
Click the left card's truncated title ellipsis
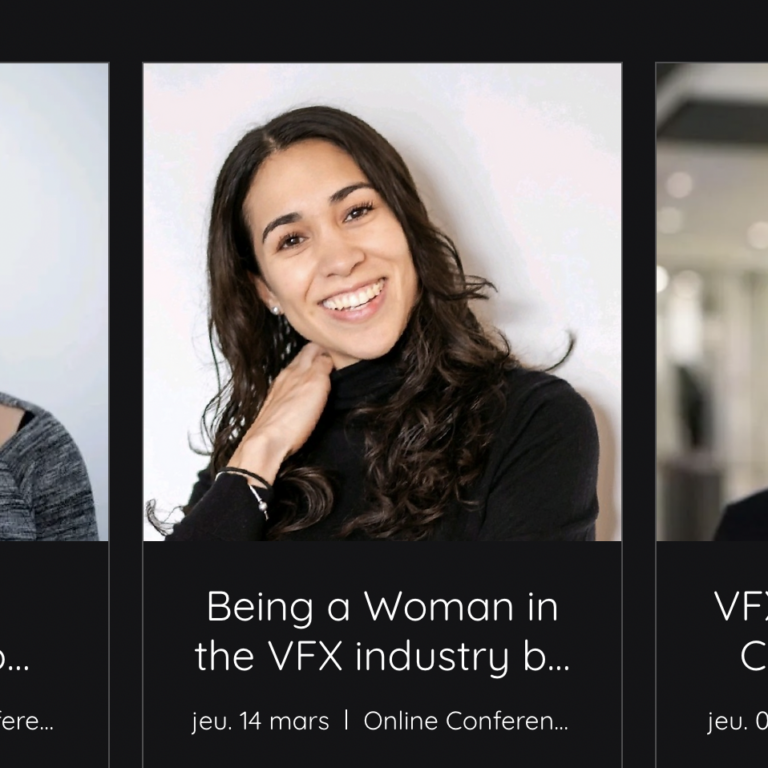(x=16, y=660)
